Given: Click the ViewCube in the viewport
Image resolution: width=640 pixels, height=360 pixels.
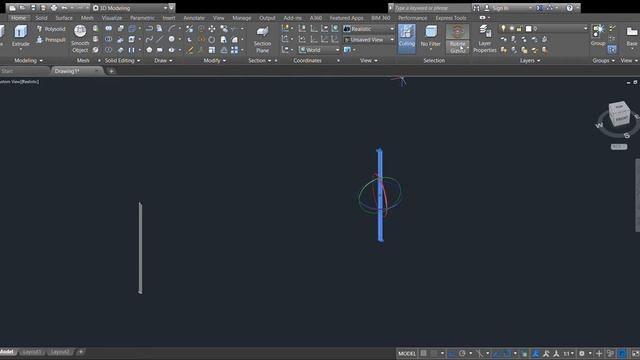Looking at the screenshot, I should coord(619,114).
